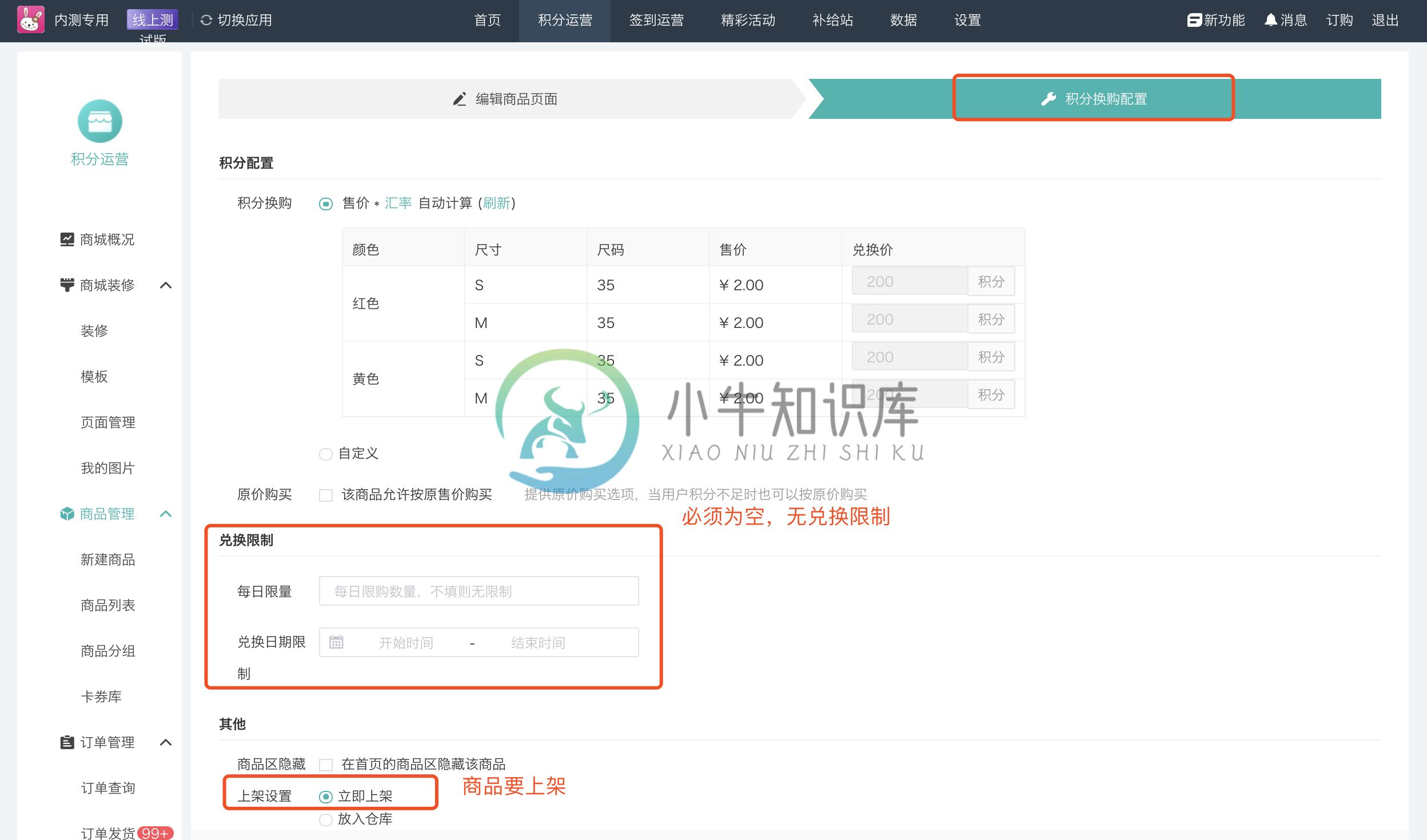This screenshot has height=840, width=1427.
Task: Click the 每日限量 input field
Action: (x=479, y=591)
